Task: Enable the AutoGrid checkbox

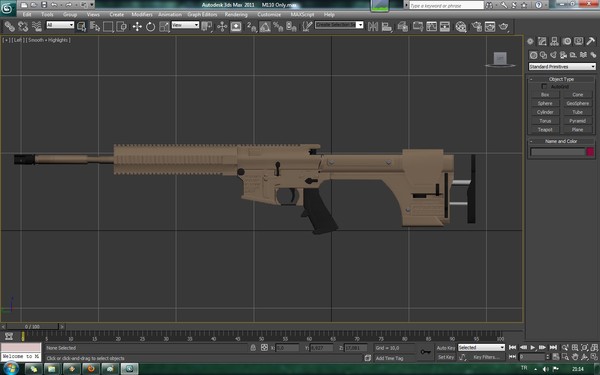Action: (x=544, y=86)
